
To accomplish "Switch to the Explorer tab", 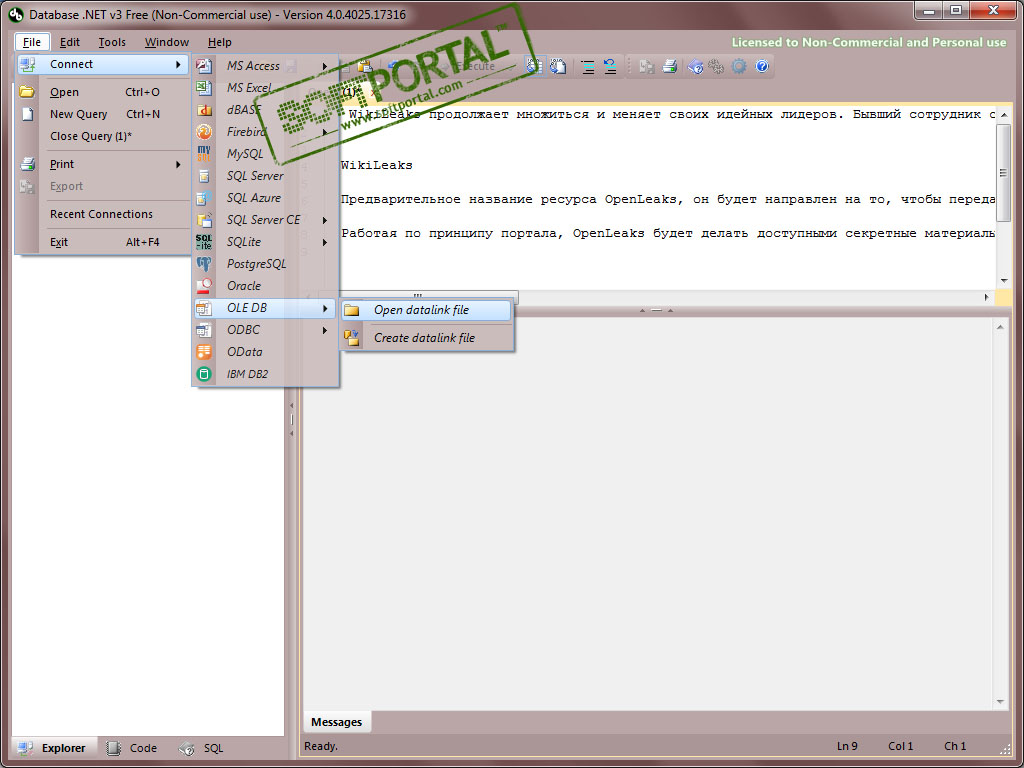I will pyautogui.click(x=54, y=748).
